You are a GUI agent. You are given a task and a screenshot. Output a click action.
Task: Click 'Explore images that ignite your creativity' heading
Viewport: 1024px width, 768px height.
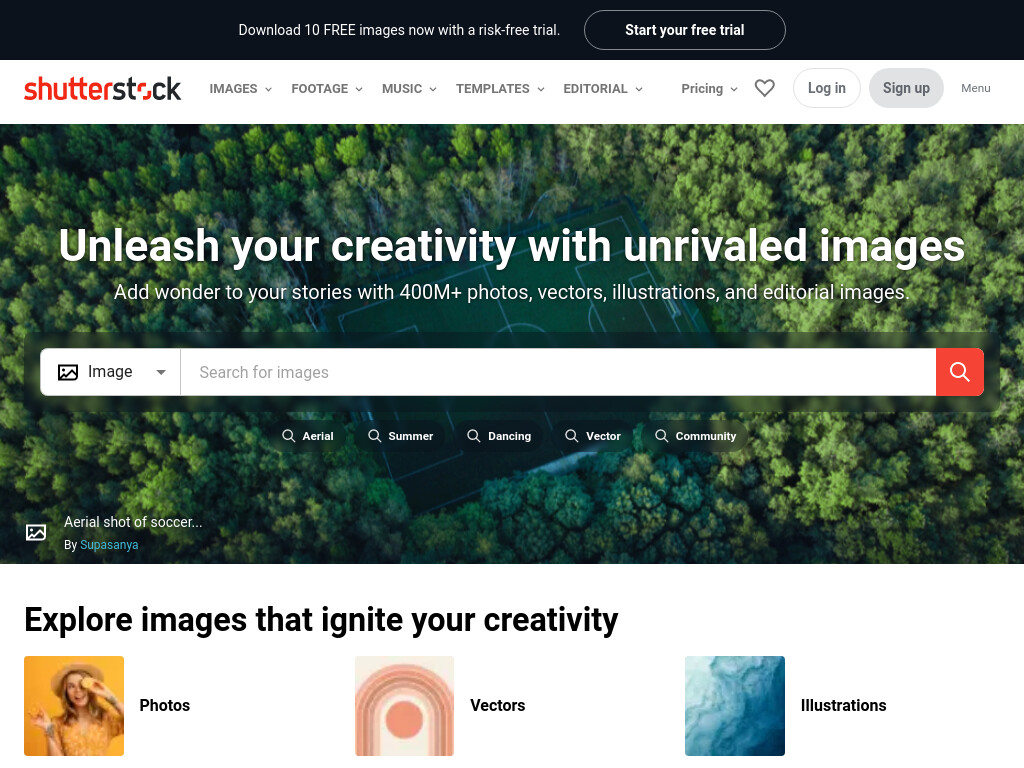coord(321,620)
